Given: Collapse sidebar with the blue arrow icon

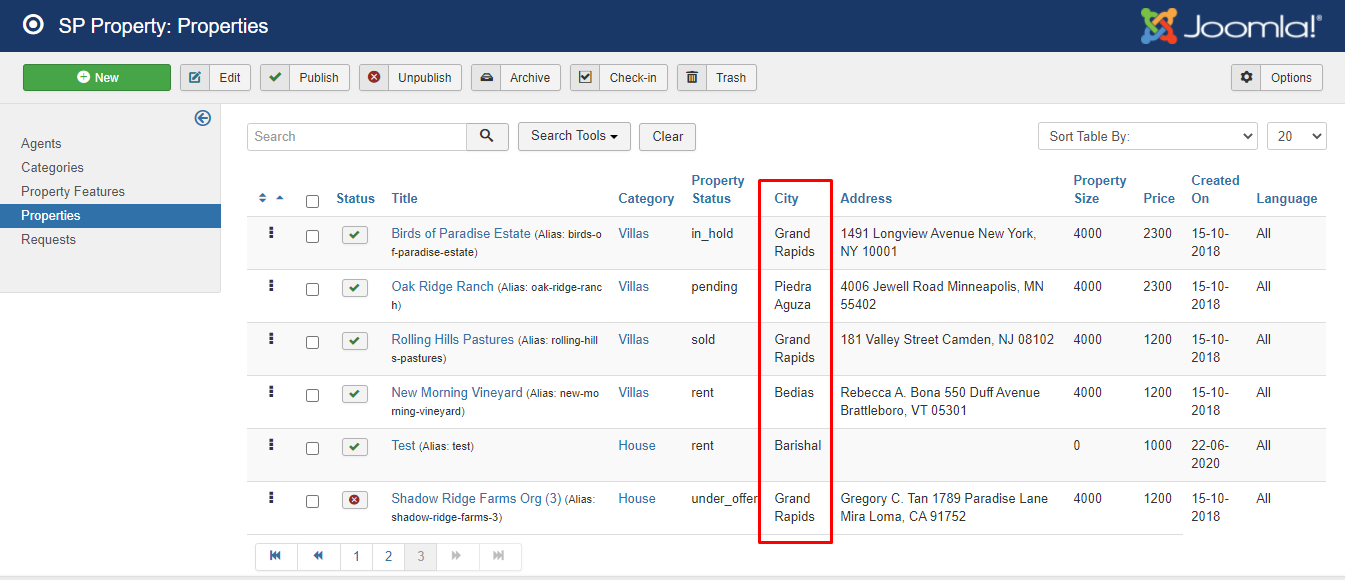Looking at the screenshot, I should pyautogui.click(x=203, y=118).
